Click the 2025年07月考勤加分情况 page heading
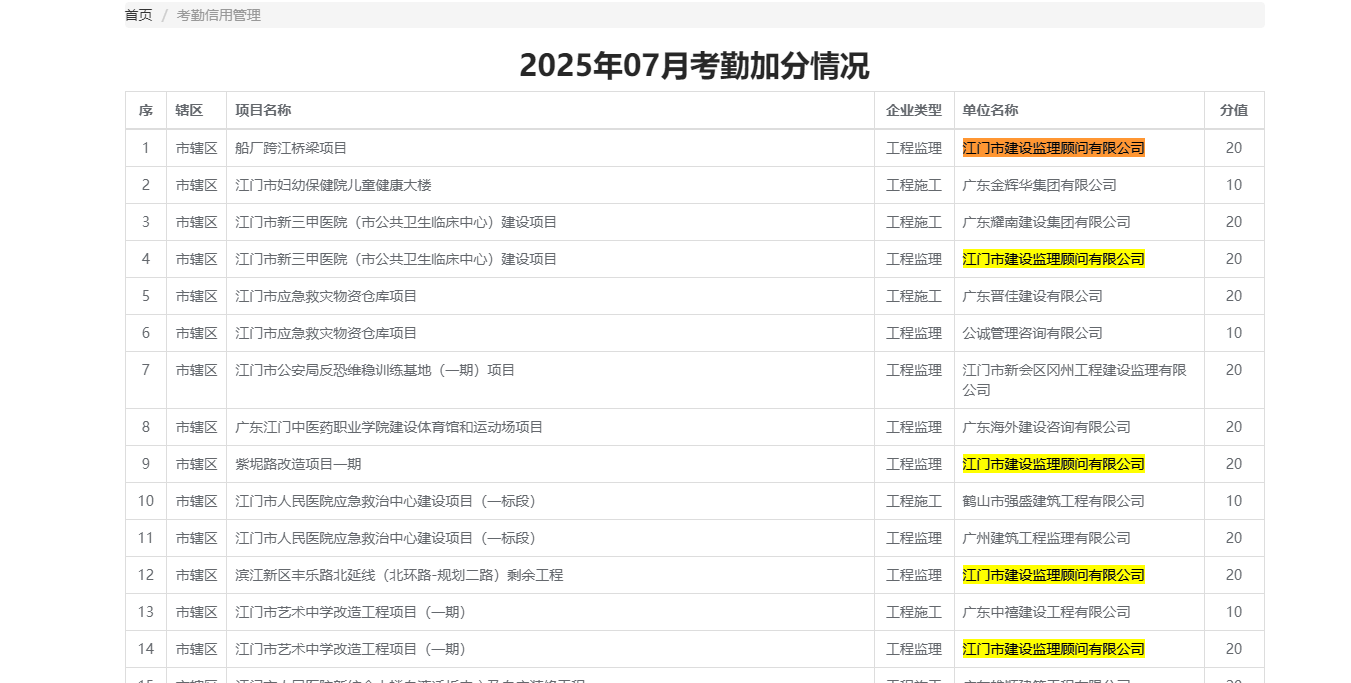Screen dimensions: 1351x683 (694, 66)
